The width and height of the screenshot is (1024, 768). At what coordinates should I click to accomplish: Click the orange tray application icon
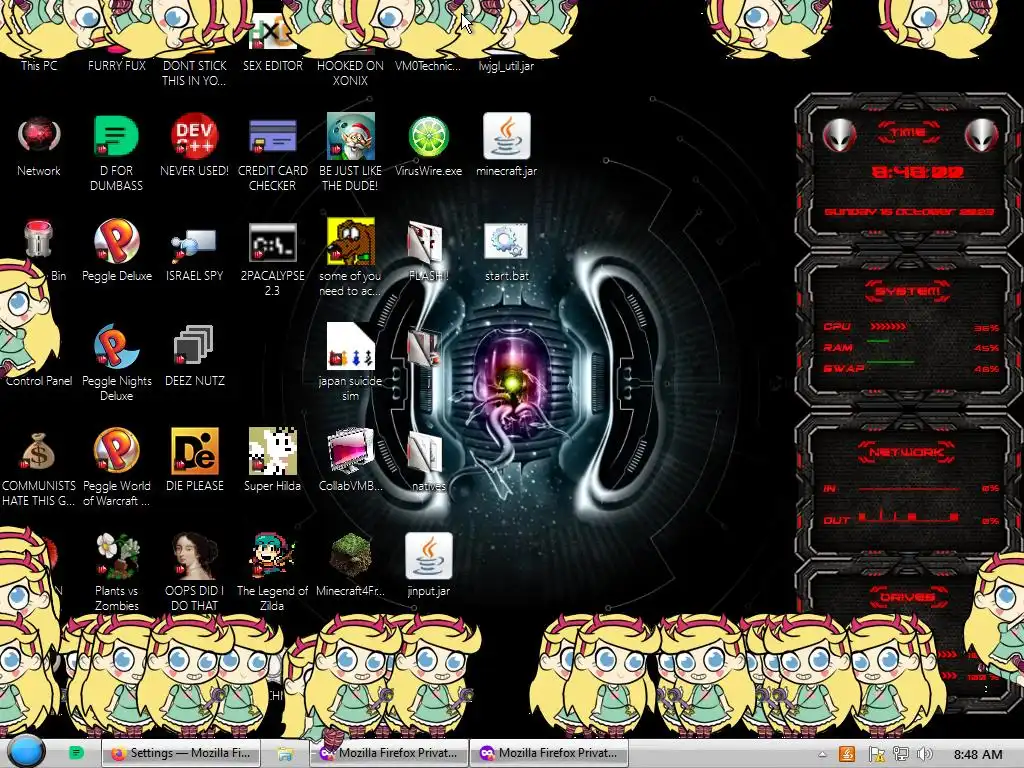pyautogui.click(x=847, y=754)
